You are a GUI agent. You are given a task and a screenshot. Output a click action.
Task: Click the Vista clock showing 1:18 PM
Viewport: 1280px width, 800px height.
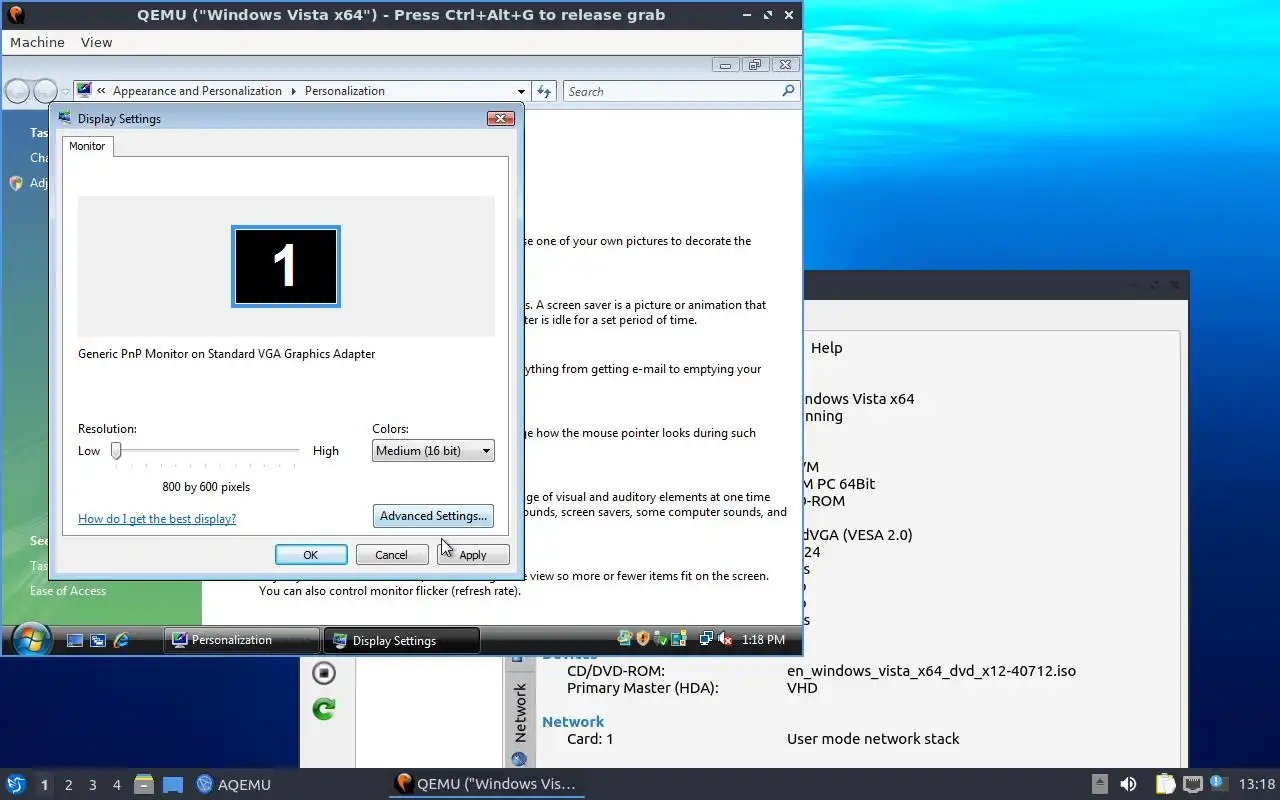pyautogui.click(x=763, y=639)
